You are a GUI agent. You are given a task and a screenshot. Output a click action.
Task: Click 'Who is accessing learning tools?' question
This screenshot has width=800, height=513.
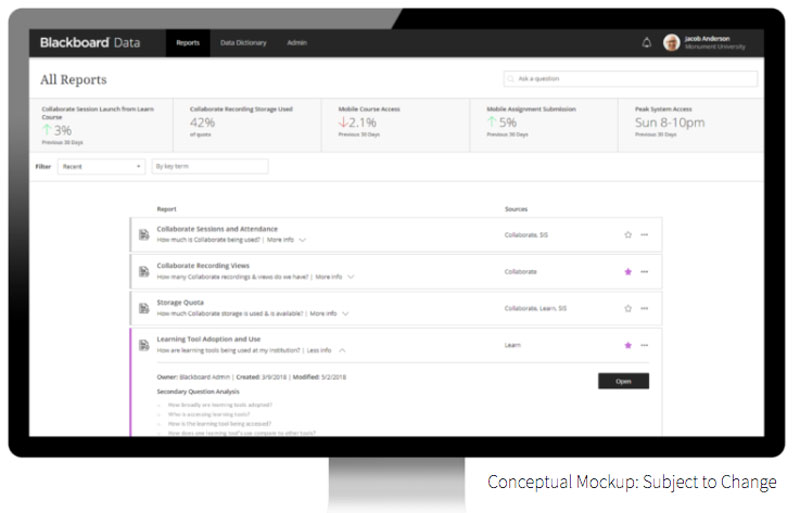pyautogui.click(x=209, y=414)
